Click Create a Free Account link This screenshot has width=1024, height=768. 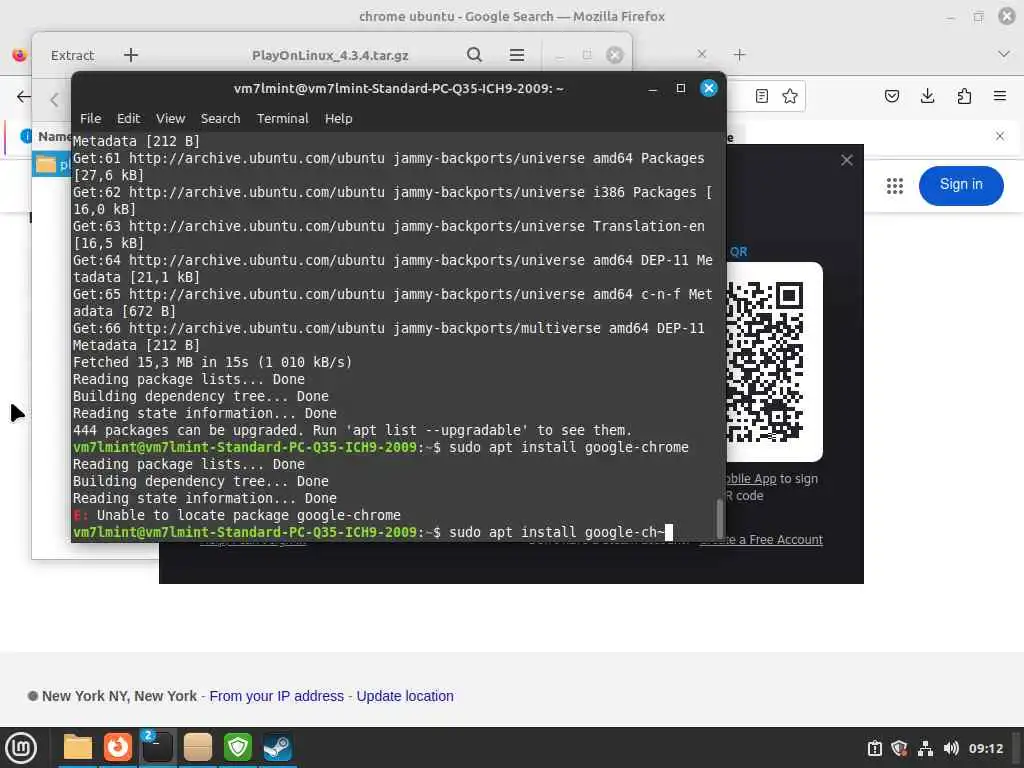[x=761, y=539]
